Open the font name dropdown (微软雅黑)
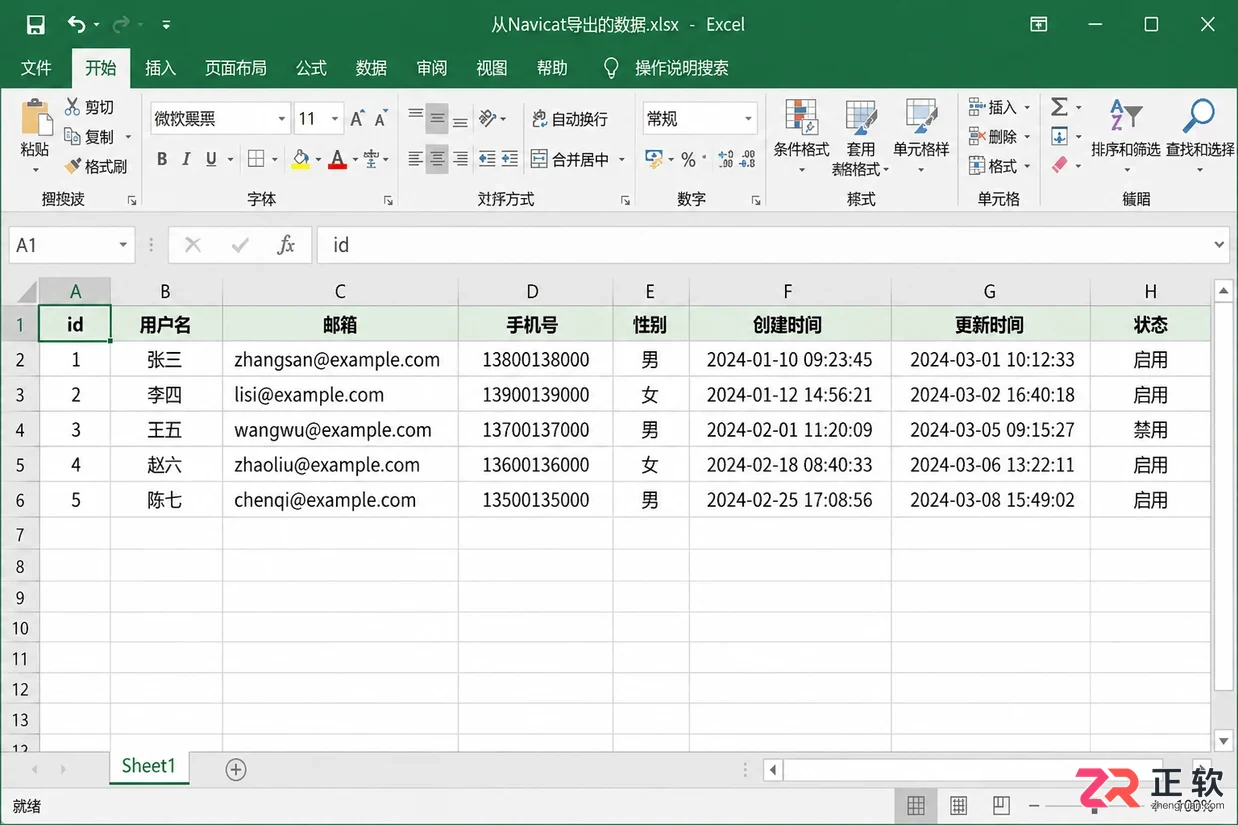 [281, 119]
